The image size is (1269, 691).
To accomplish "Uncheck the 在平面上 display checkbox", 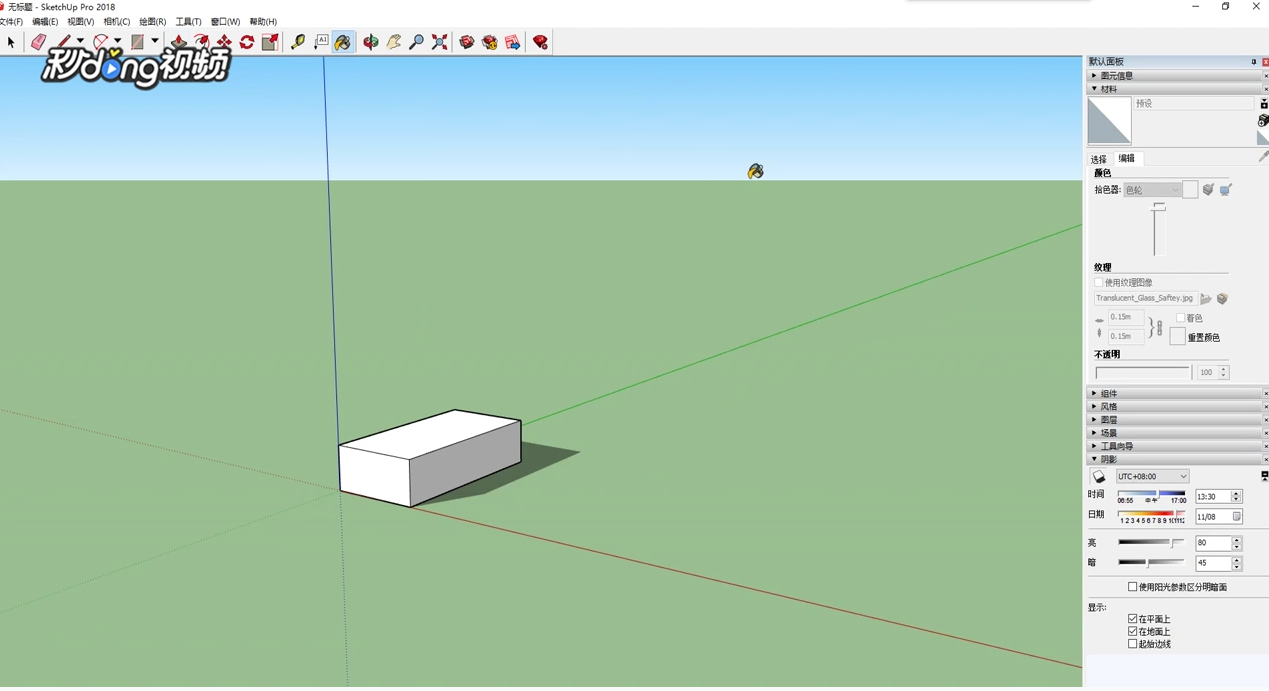I will 1132,619.
